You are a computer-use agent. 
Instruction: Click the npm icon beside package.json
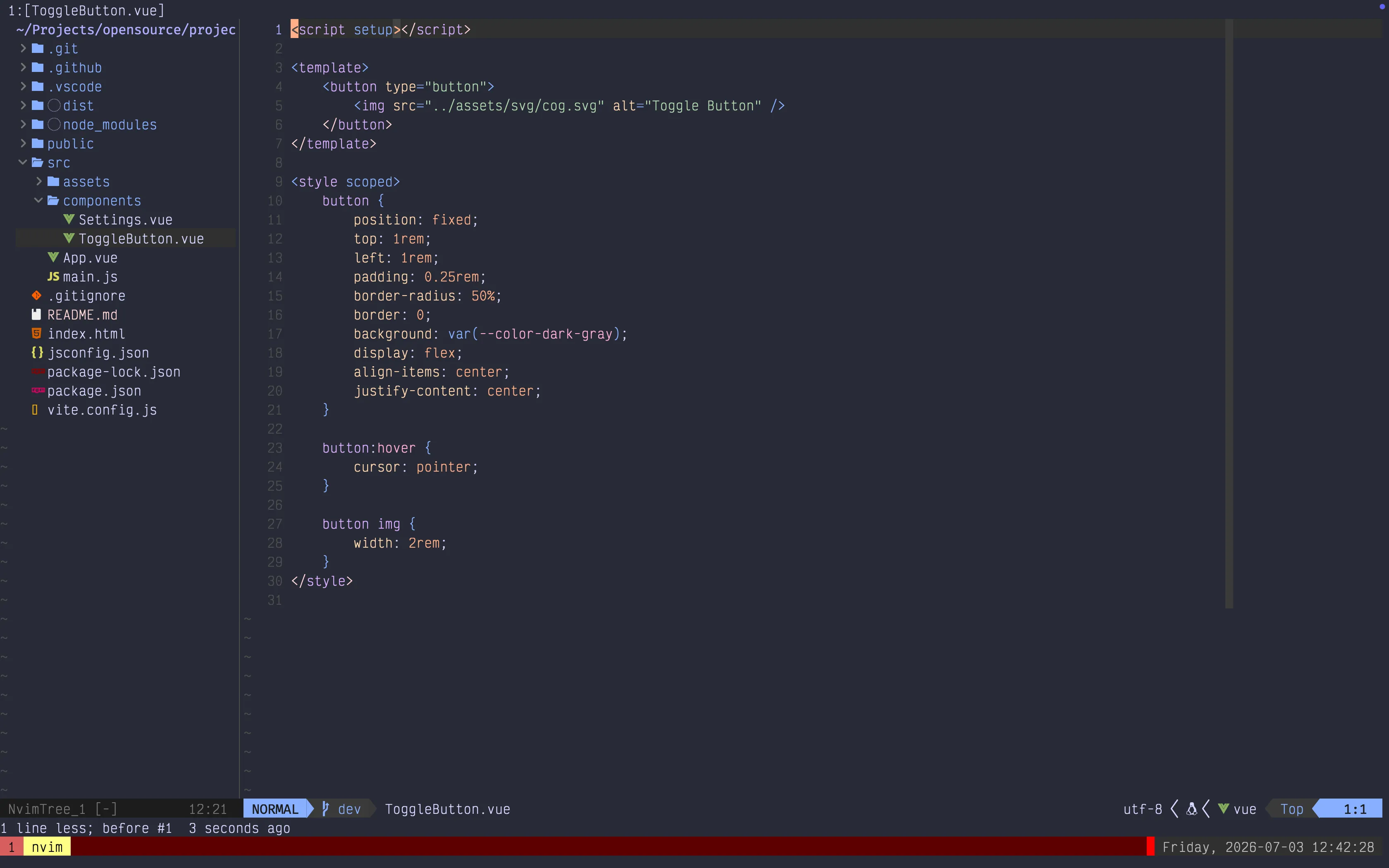(38, 390)
